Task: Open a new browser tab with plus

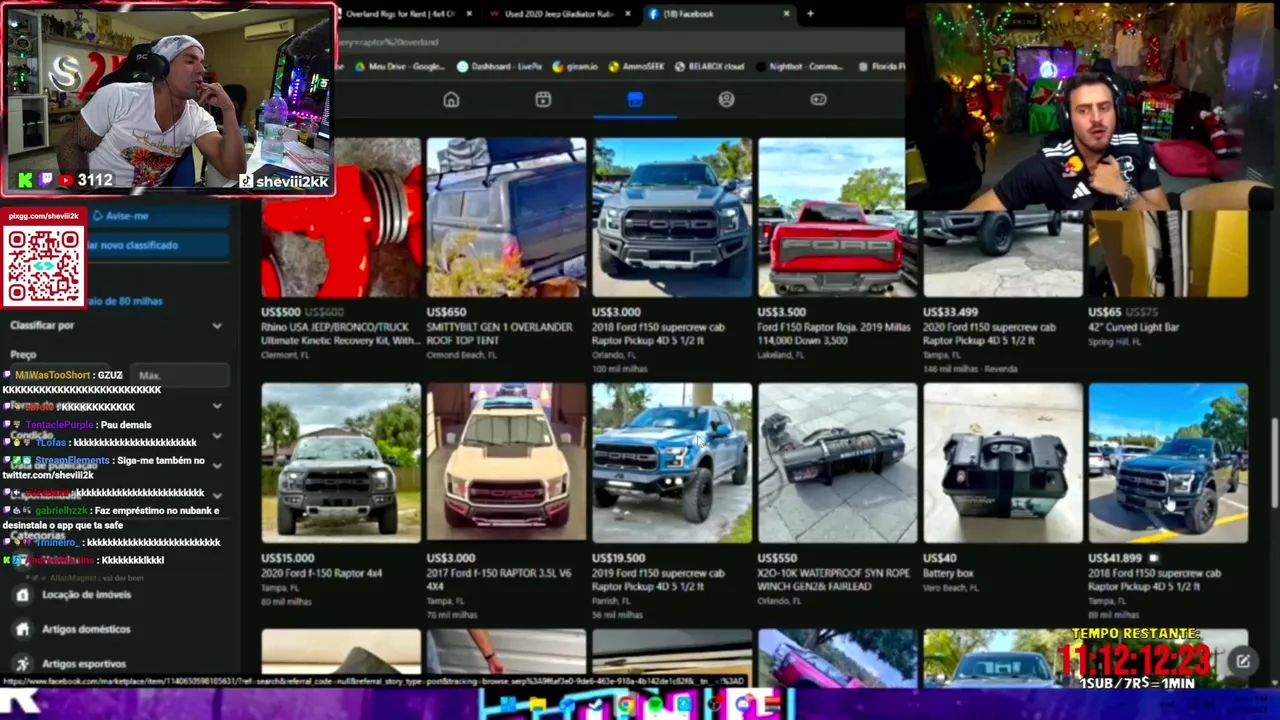Action: coord(810,14)
